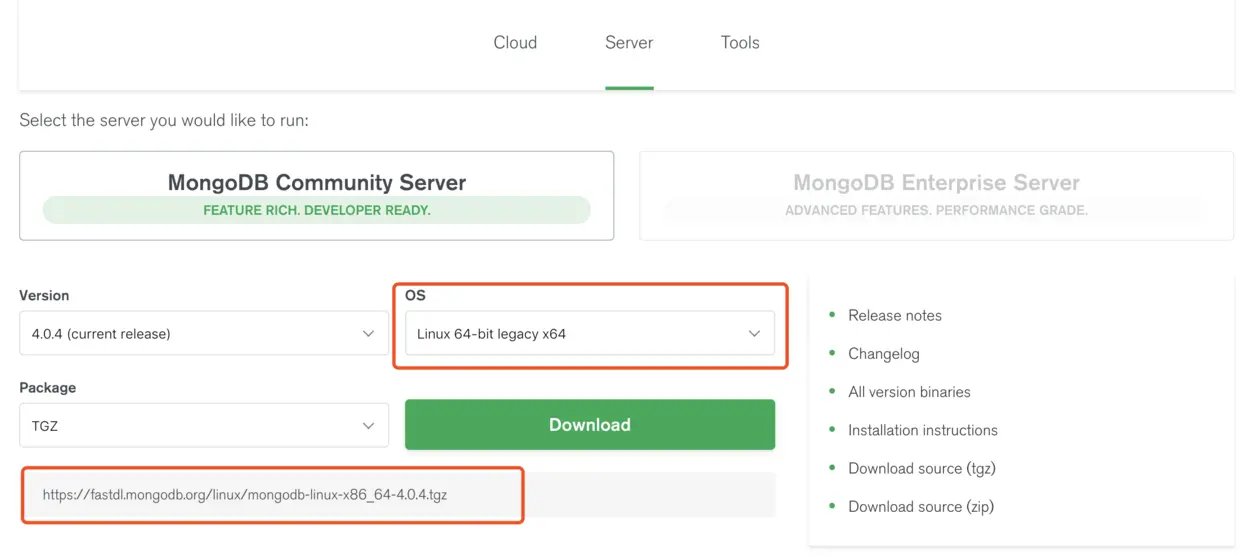Open All version binaries link
The height and width of the screenshot is (559, 1240).
tap(909, 392)
